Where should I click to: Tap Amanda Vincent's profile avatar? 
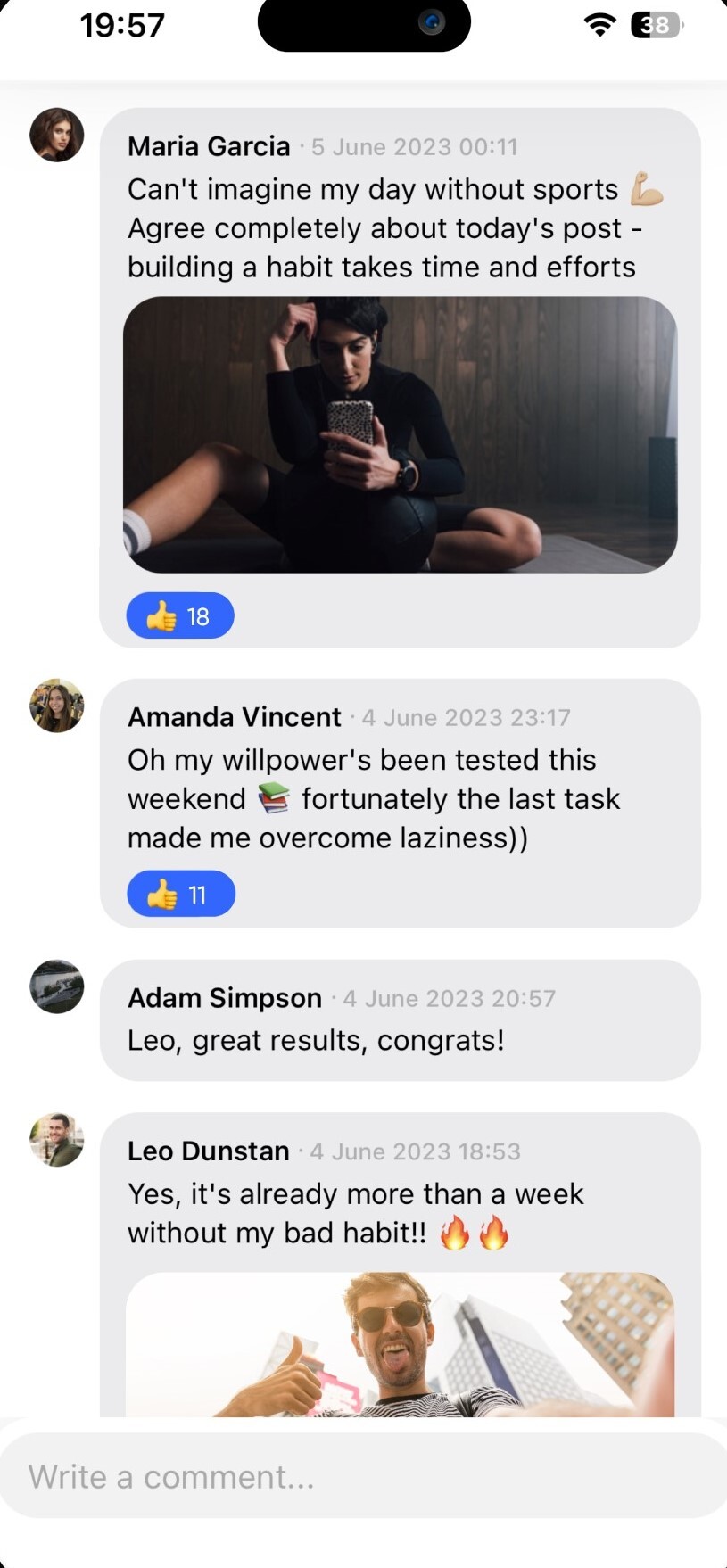coord(57,706)
